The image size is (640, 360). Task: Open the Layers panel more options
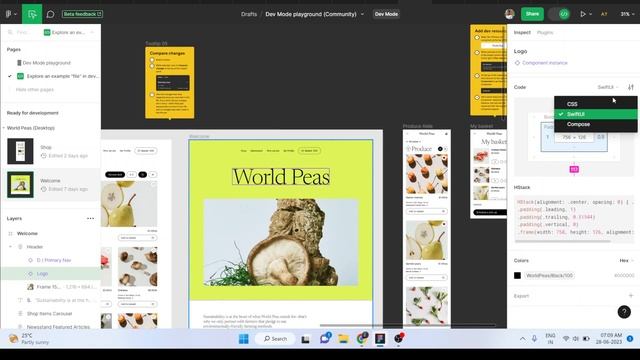coord(90,218)
